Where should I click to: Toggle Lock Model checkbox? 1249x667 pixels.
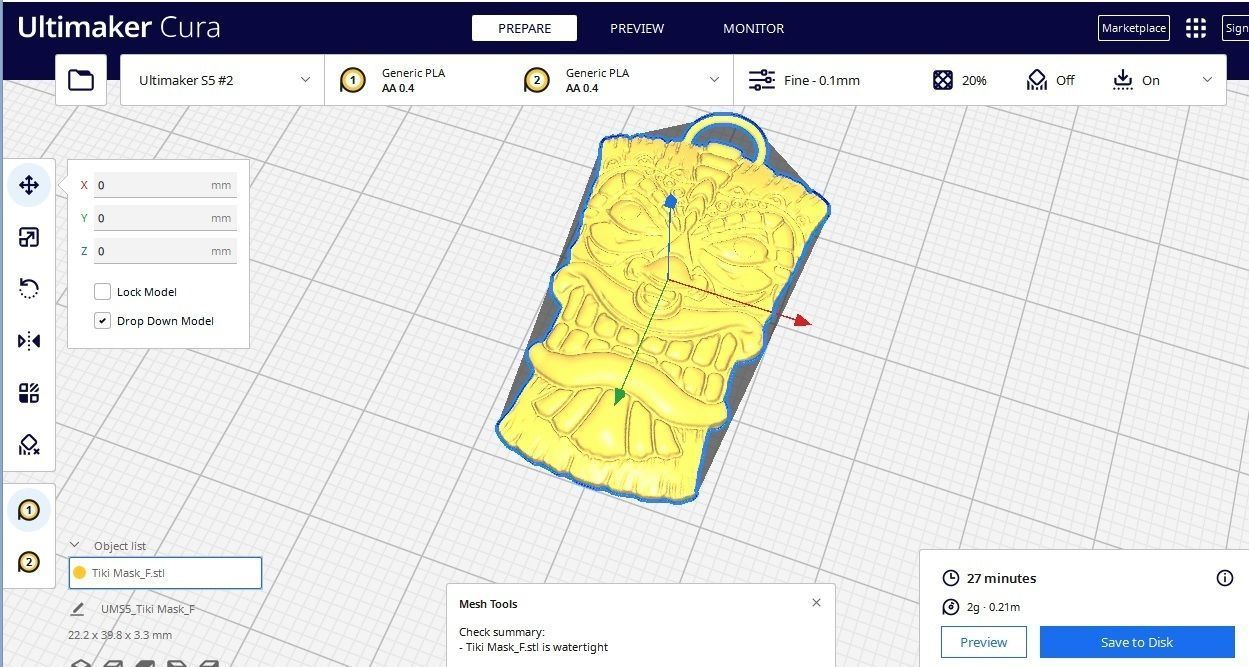[102, 292]
